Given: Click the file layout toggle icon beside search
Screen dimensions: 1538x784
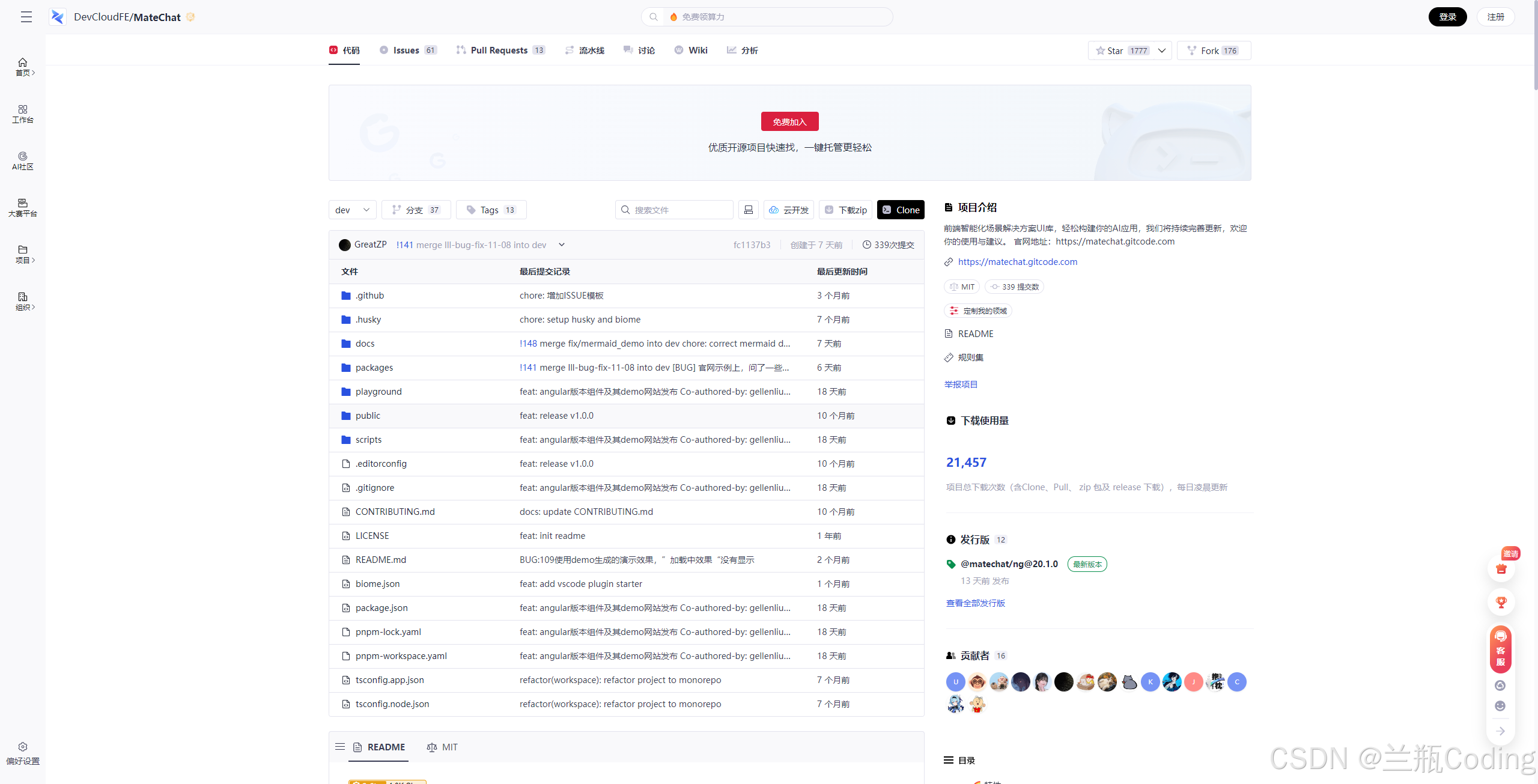Looking at the screenshot, I should coord(749,210).
